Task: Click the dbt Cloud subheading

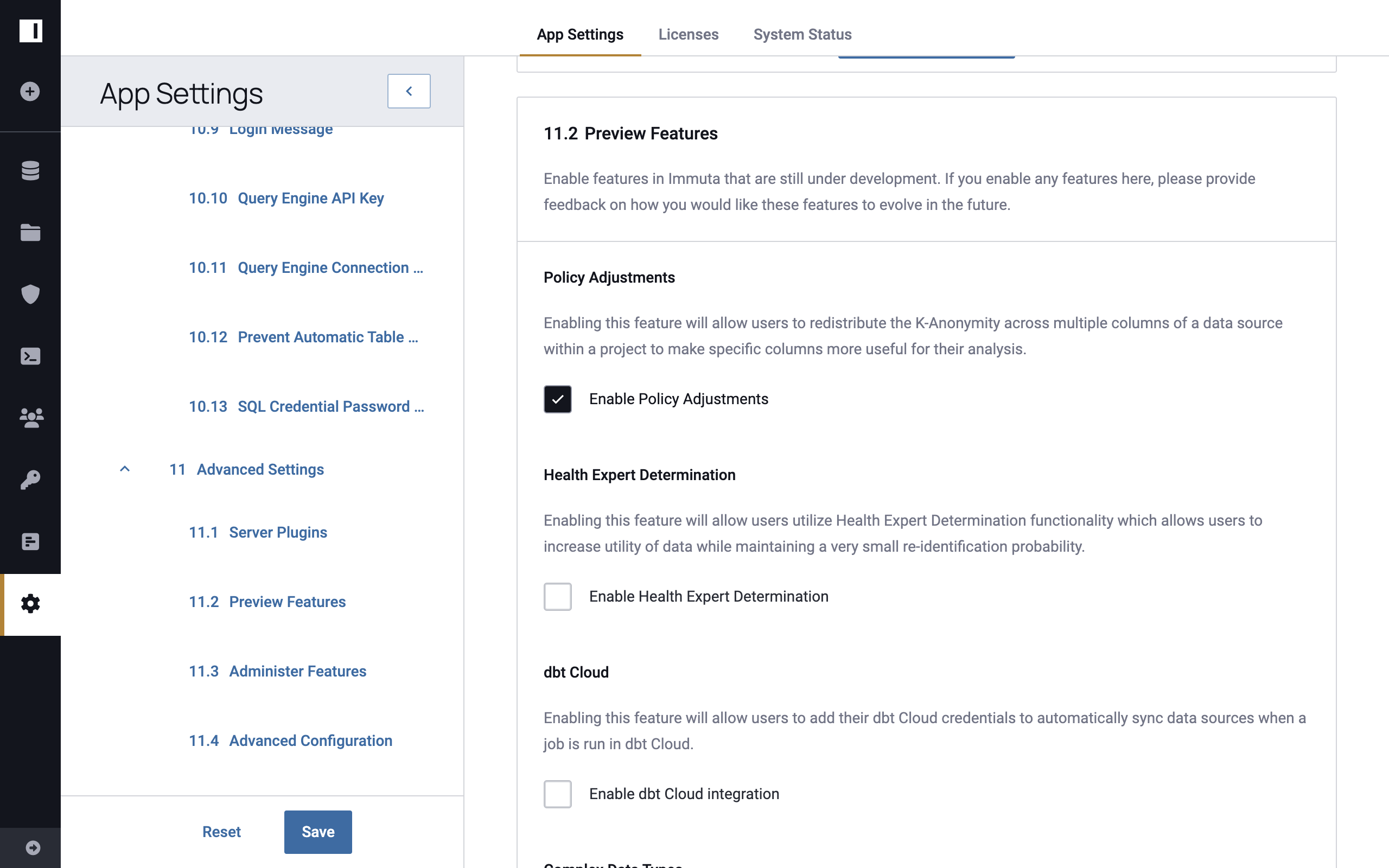Action: 576,672
